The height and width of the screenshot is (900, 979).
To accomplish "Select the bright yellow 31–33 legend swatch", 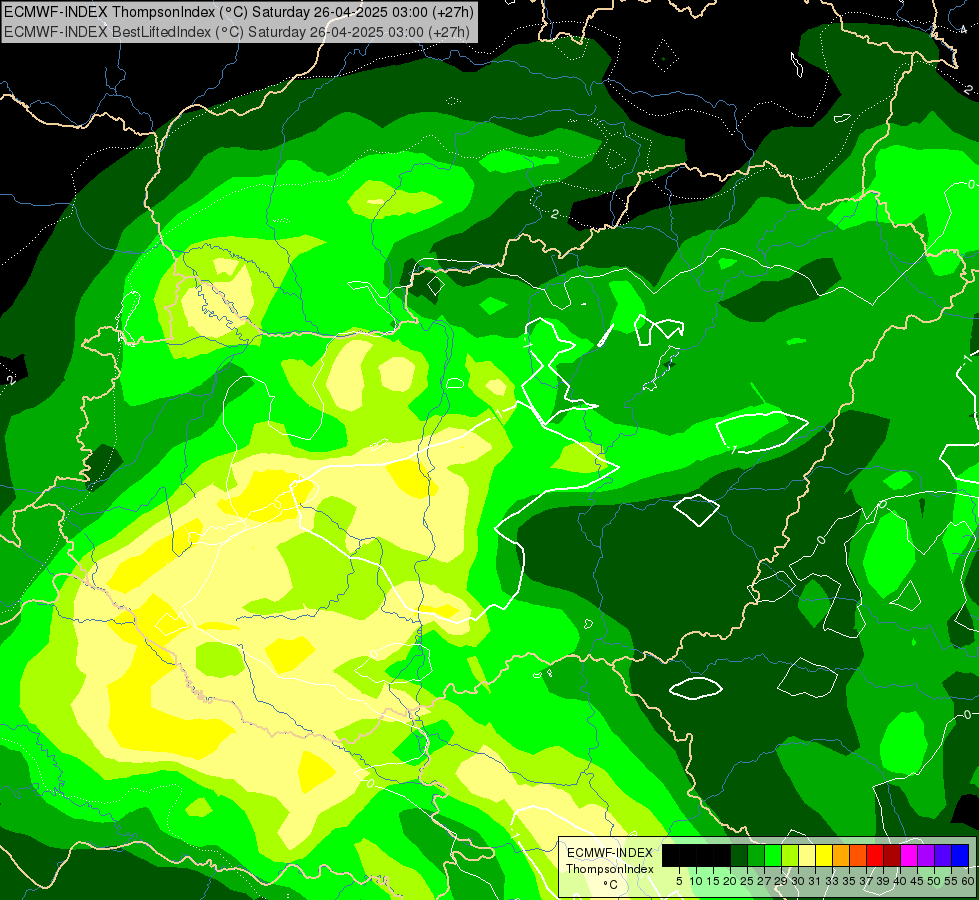I will 824,856.
